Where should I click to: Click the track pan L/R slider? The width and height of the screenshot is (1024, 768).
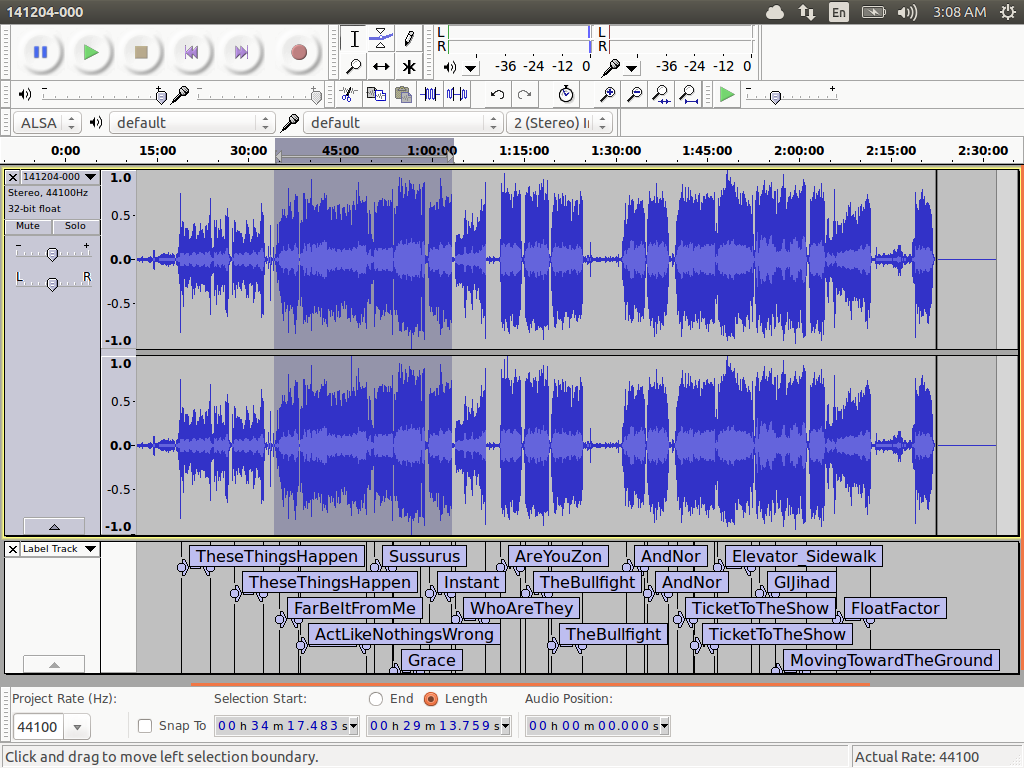click(x=52, y=284)
